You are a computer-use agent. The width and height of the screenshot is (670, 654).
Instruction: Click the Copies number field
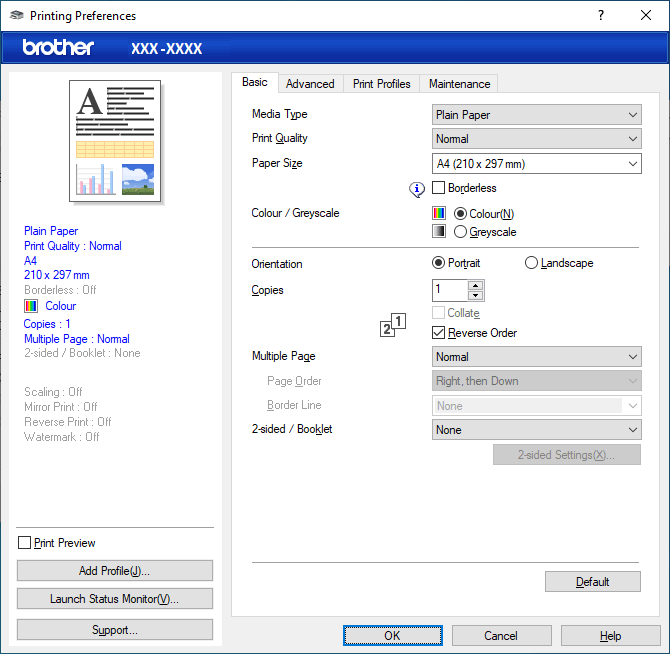coord(450,290)
